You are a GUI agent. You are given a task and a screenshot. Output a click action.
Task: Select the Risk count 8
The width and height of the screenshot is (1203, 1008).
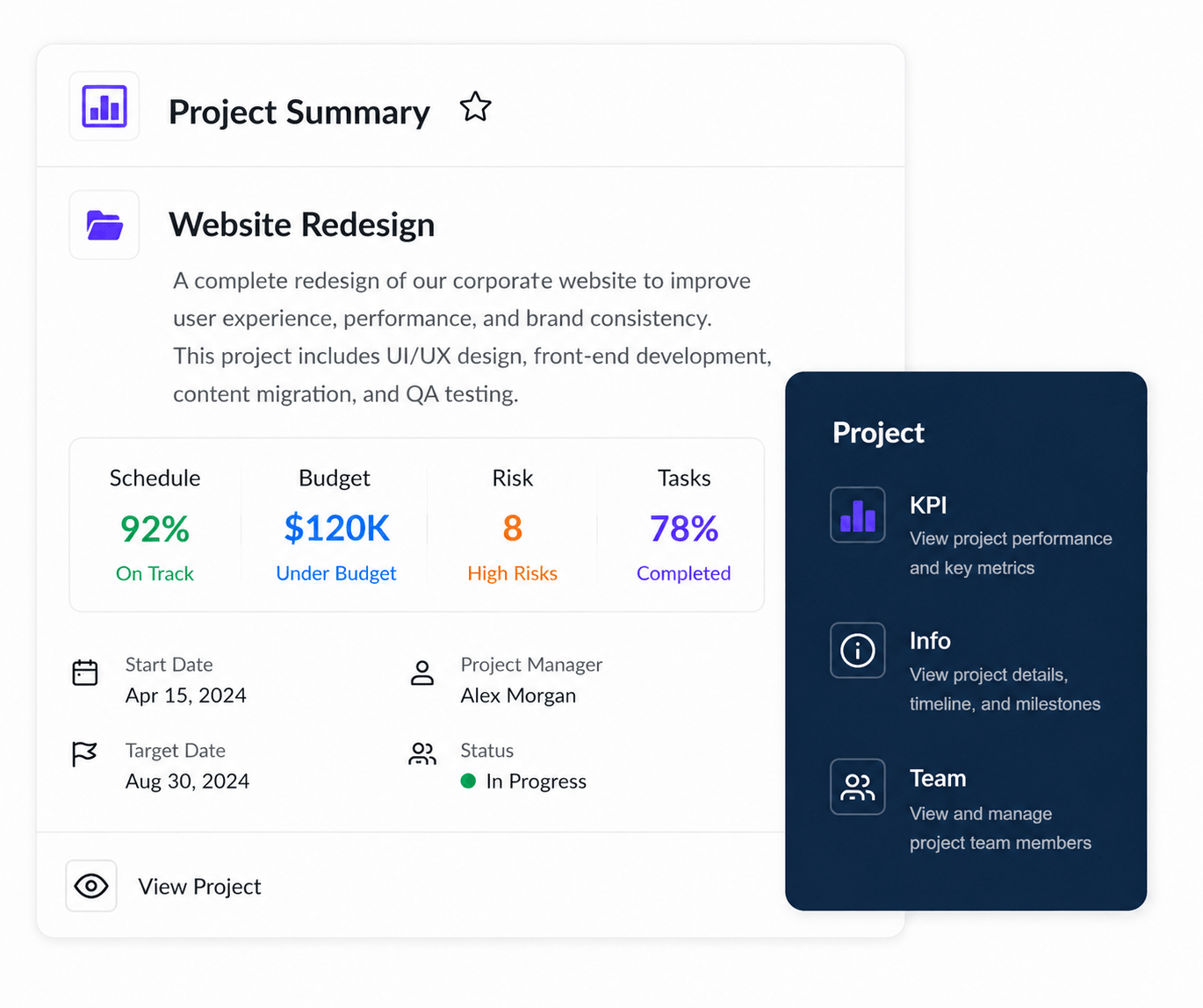(x=513, y=529)
